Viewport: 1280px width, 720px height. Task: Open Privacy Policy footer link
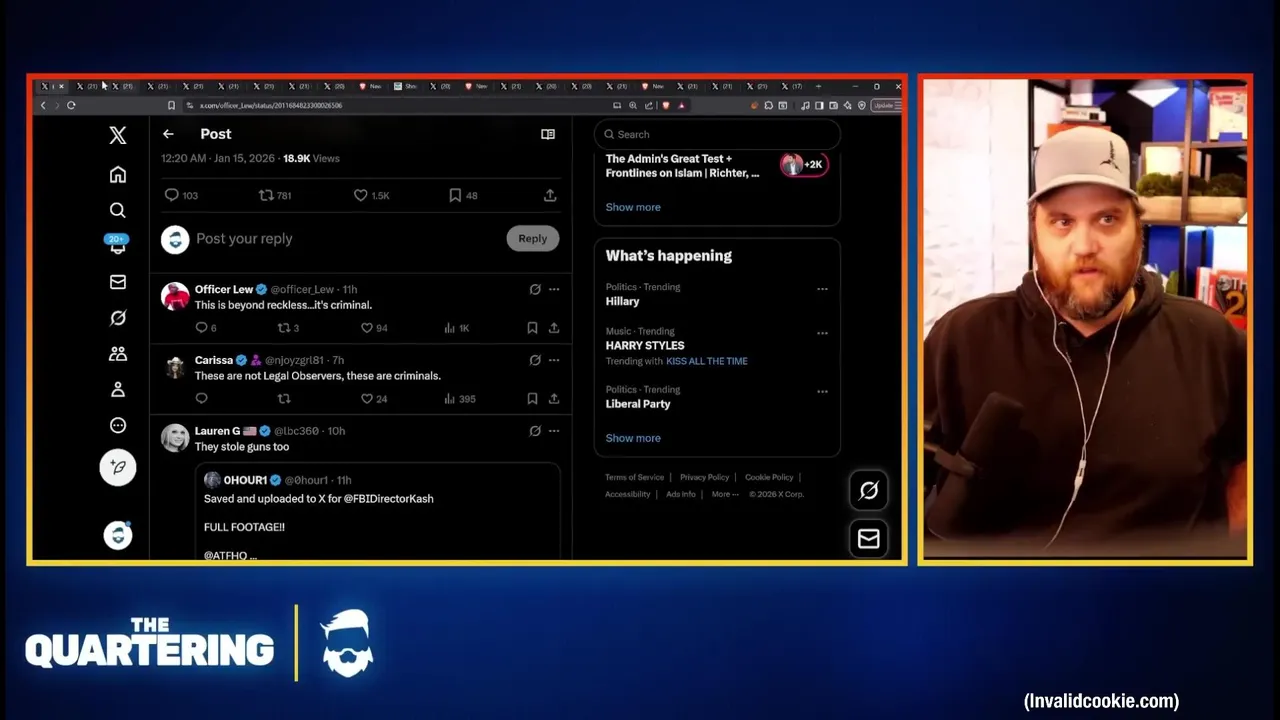tap(705, 477)
